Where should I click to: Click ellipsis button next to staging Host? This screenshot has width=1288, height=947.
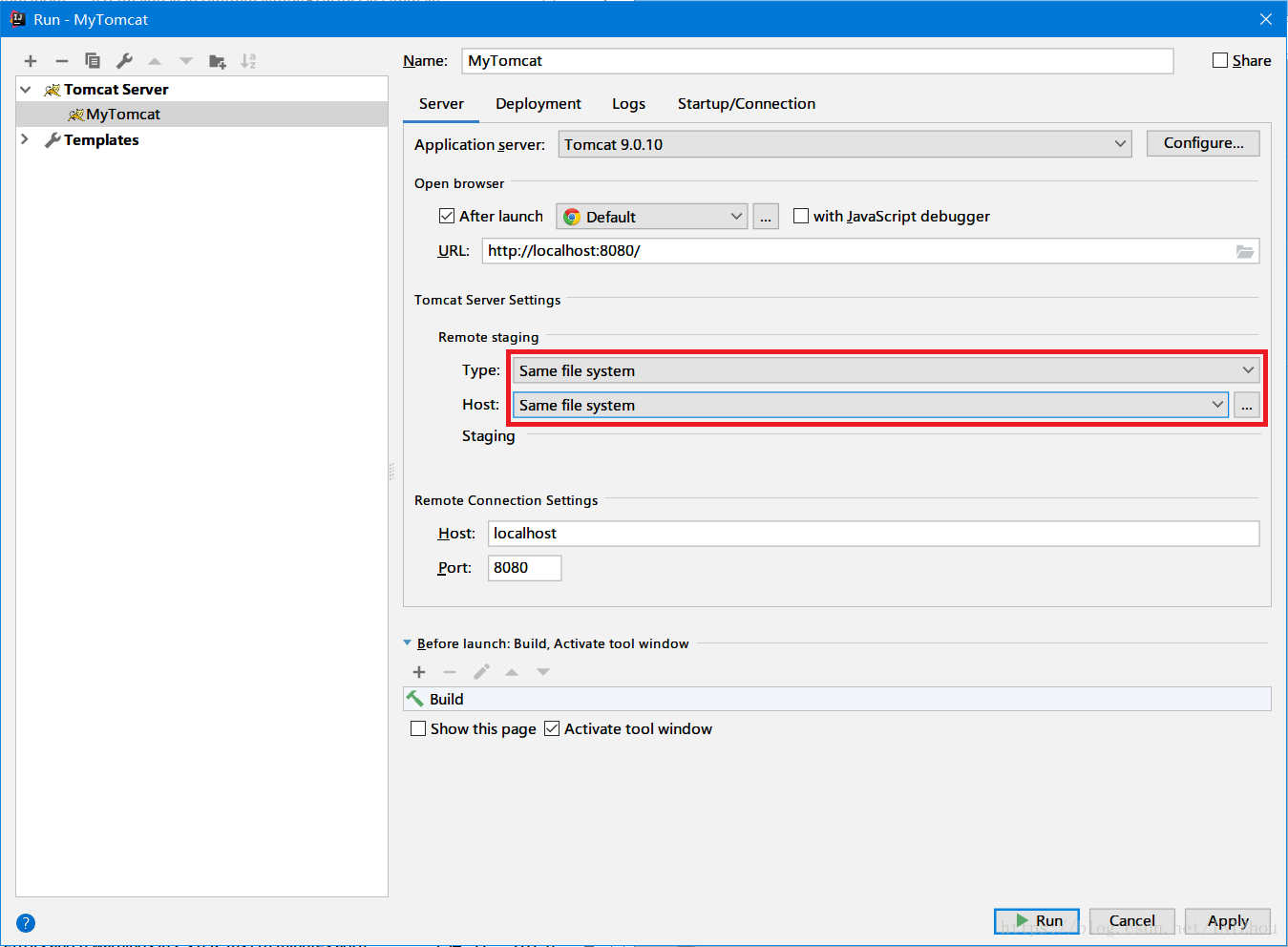(1247, 405)
